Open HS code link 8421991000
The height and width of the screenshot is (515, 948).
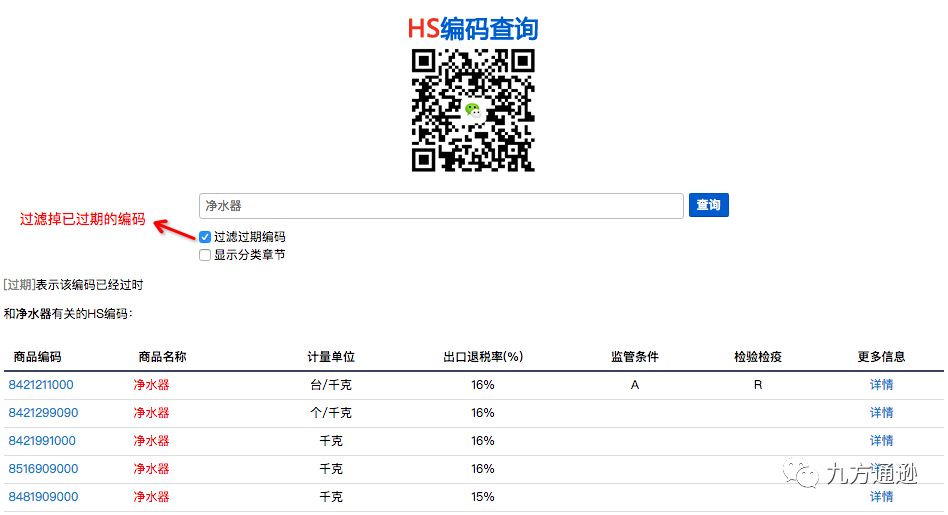point(42,441)
